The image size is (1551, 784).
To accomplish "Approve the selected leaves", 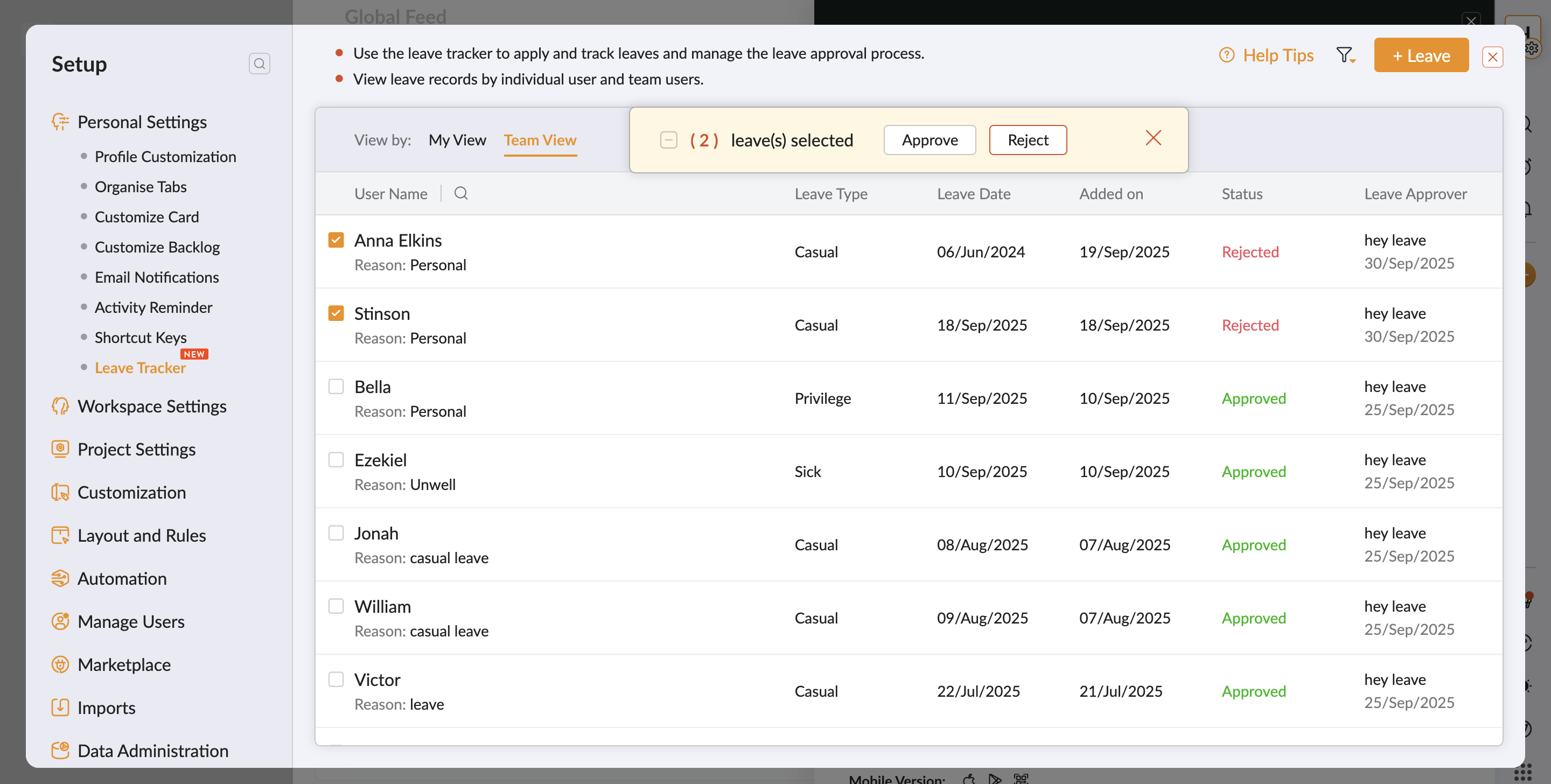I will pos(929,141).
